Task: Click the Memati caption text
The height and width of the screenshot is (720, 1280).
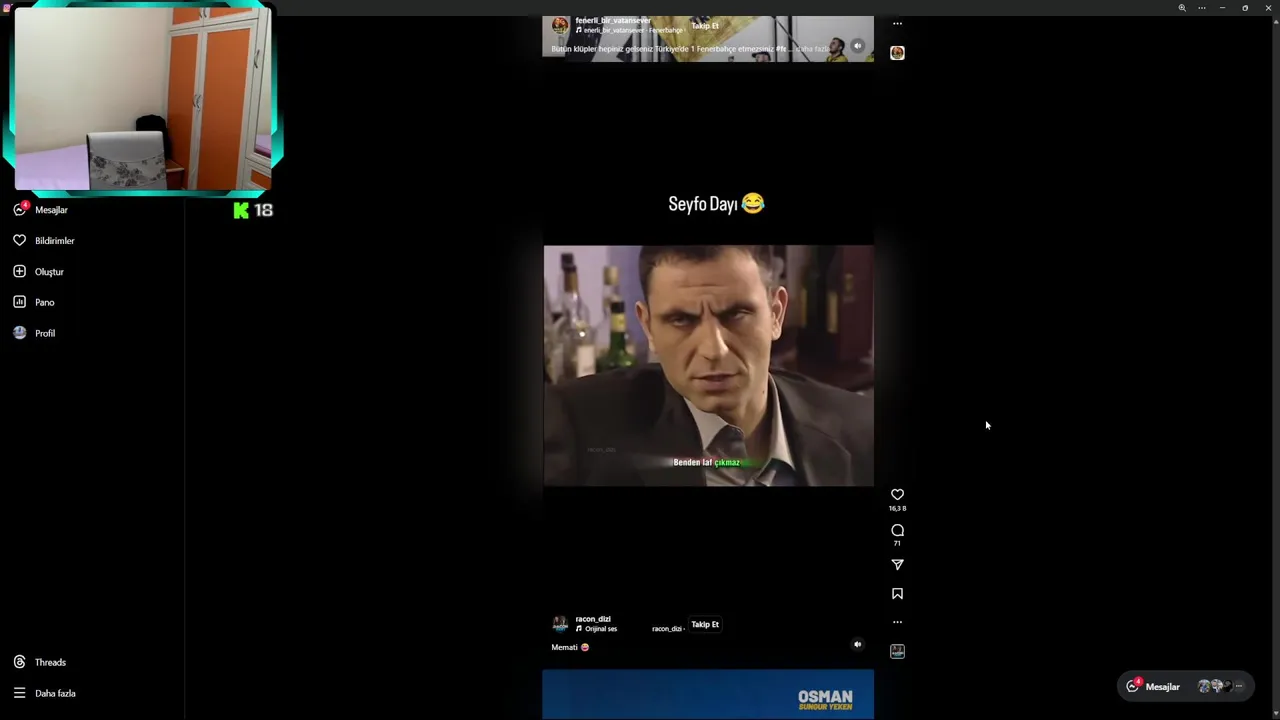Action: coord(570,647)
